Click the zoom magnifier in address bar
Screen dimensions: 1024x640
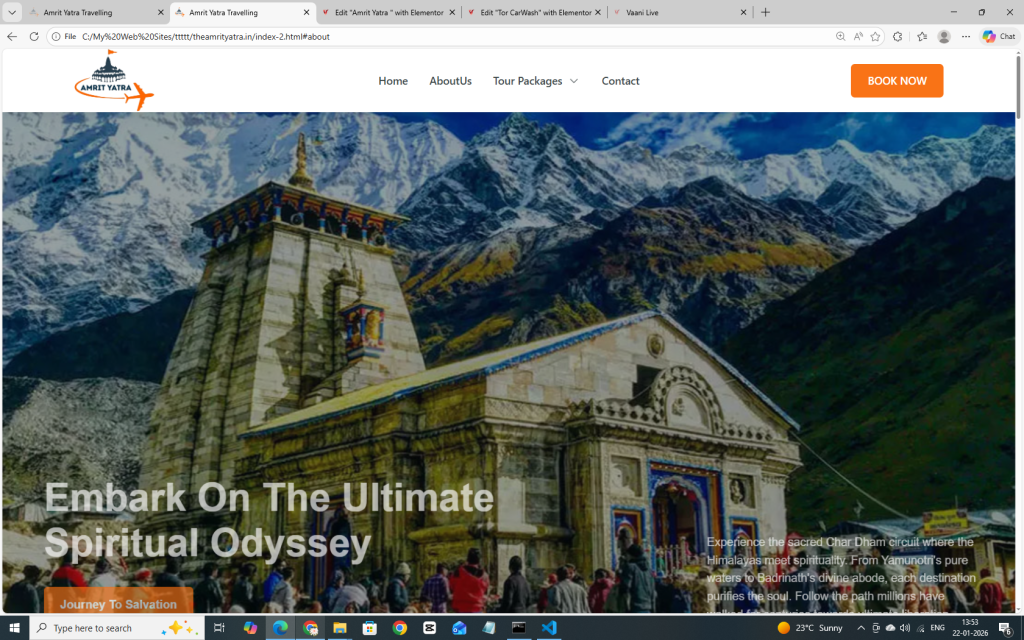(840, 36)
